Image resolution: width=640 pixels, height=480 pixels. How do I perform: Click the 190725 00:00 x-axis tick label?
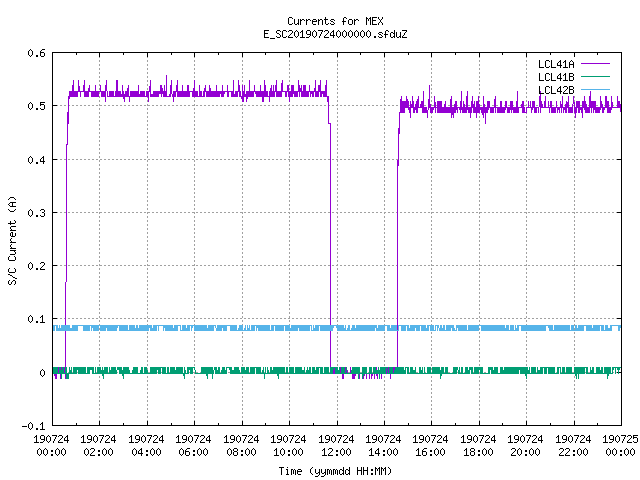click(620, 445)
